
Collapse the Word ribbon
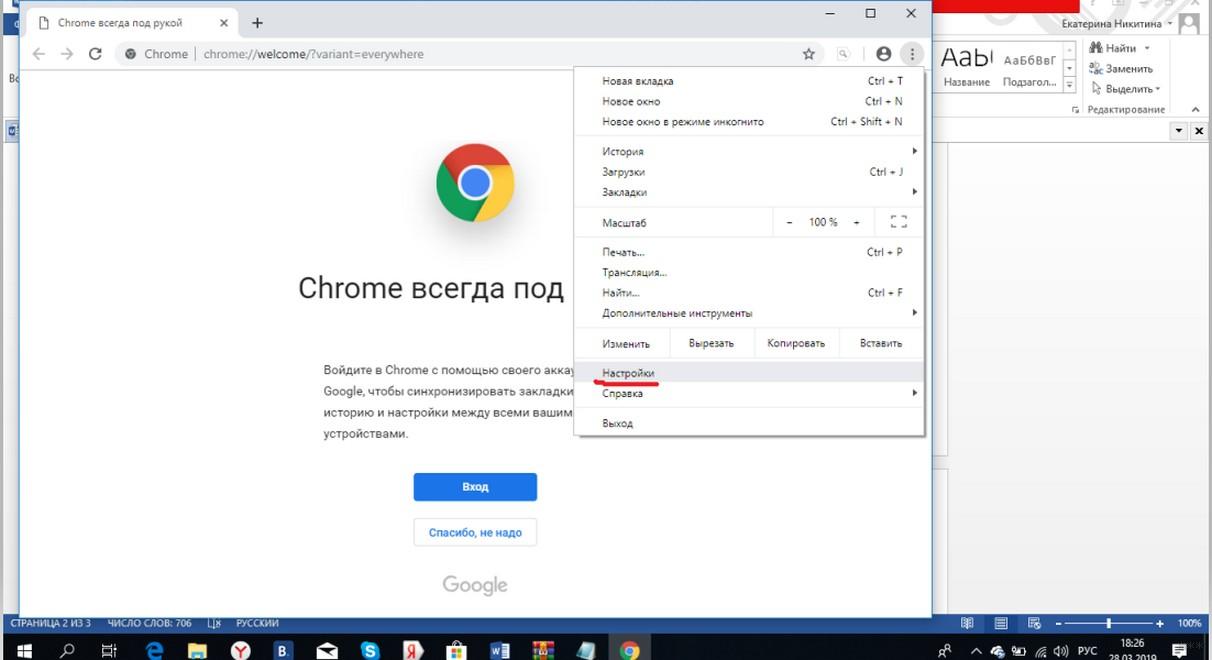[x=1195, y=110]
